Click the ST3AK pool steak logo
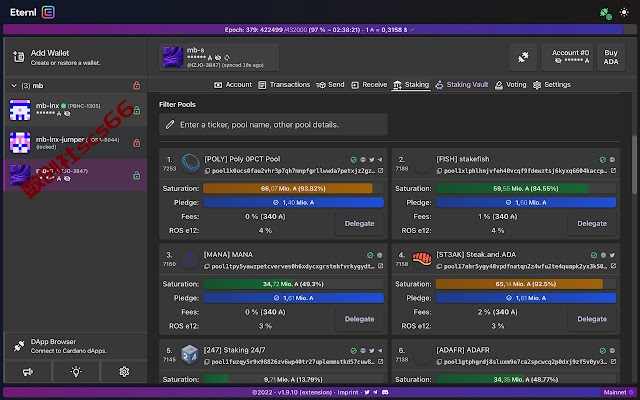Image resolution: width=640 pixels, height=400 pixels. coord(422,259)
